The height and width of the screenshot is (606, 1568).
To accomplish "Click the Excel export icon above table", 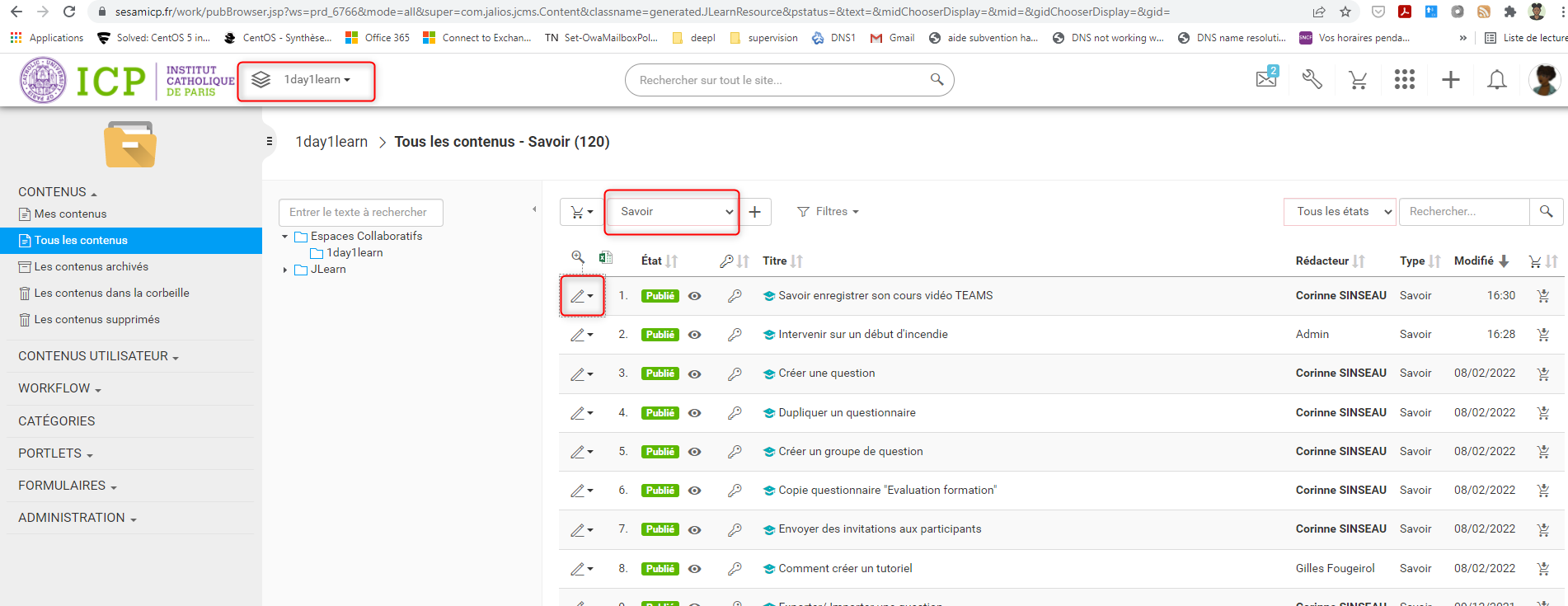I will click(605, 257).
